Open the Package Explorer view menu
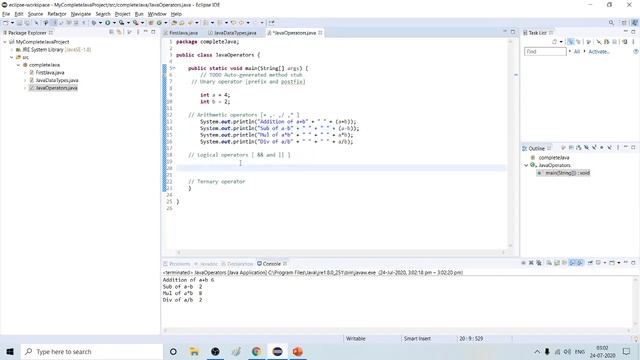 point(138,32)
